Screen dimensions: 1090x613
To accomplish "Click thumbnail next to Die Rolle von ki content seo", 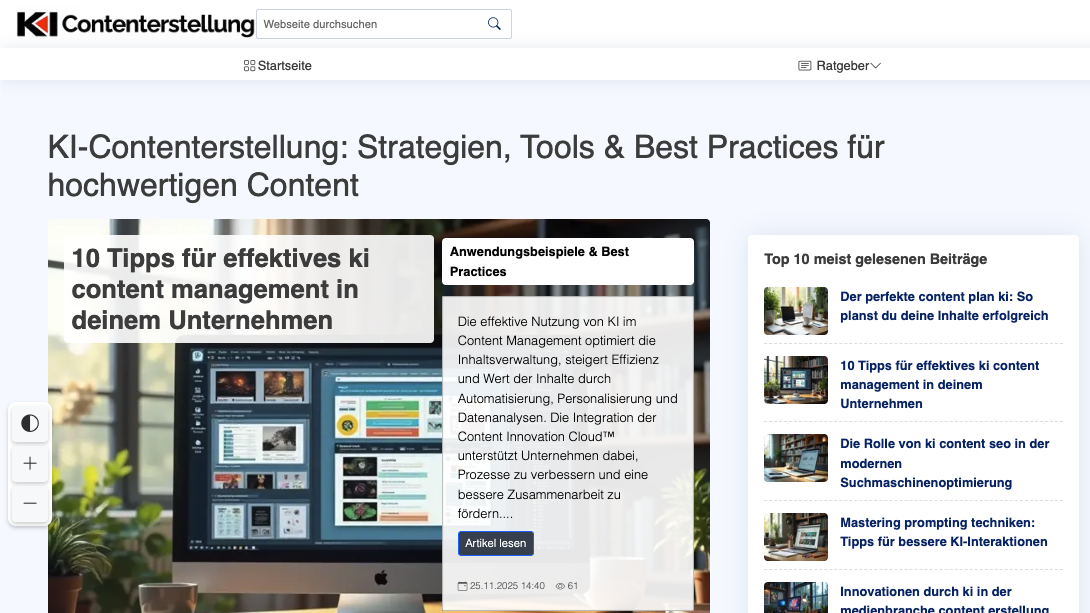I will point(795,458).
